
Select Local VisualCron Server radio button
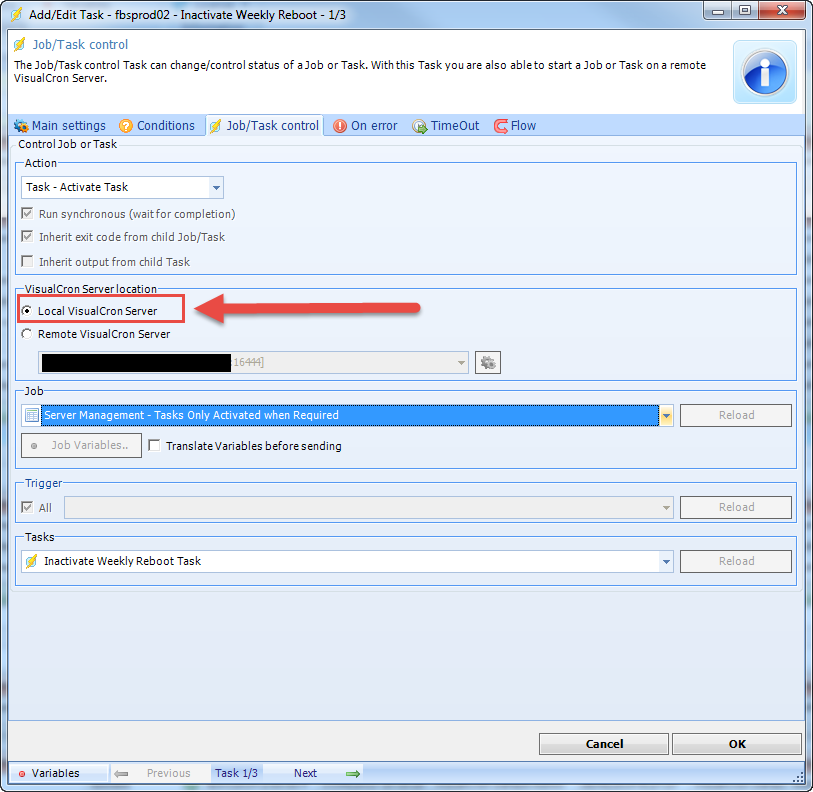(27, 311)
